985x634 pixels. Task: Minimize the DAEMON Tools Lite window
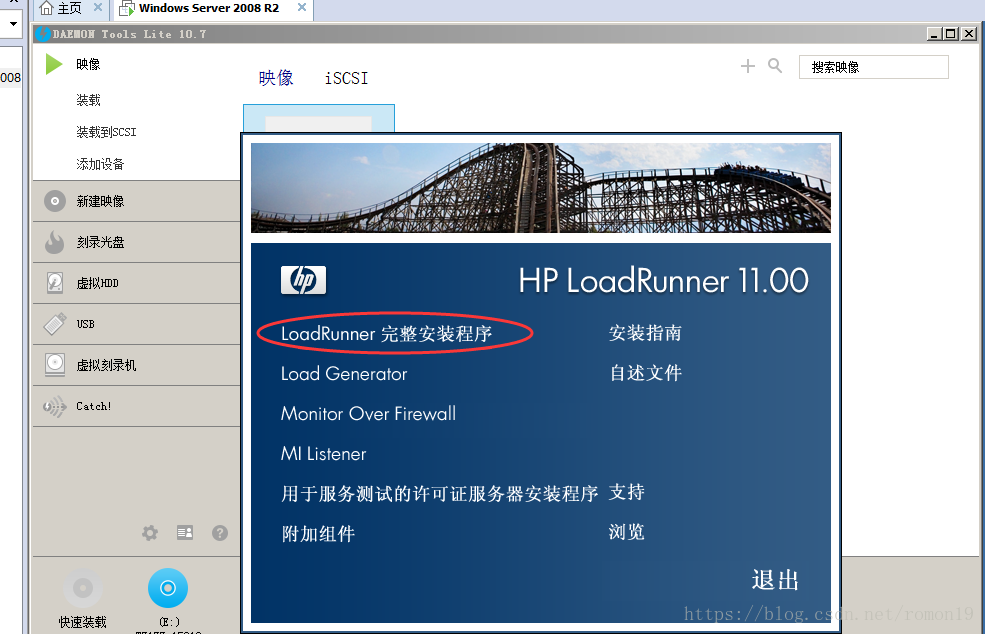click(934, 34)
